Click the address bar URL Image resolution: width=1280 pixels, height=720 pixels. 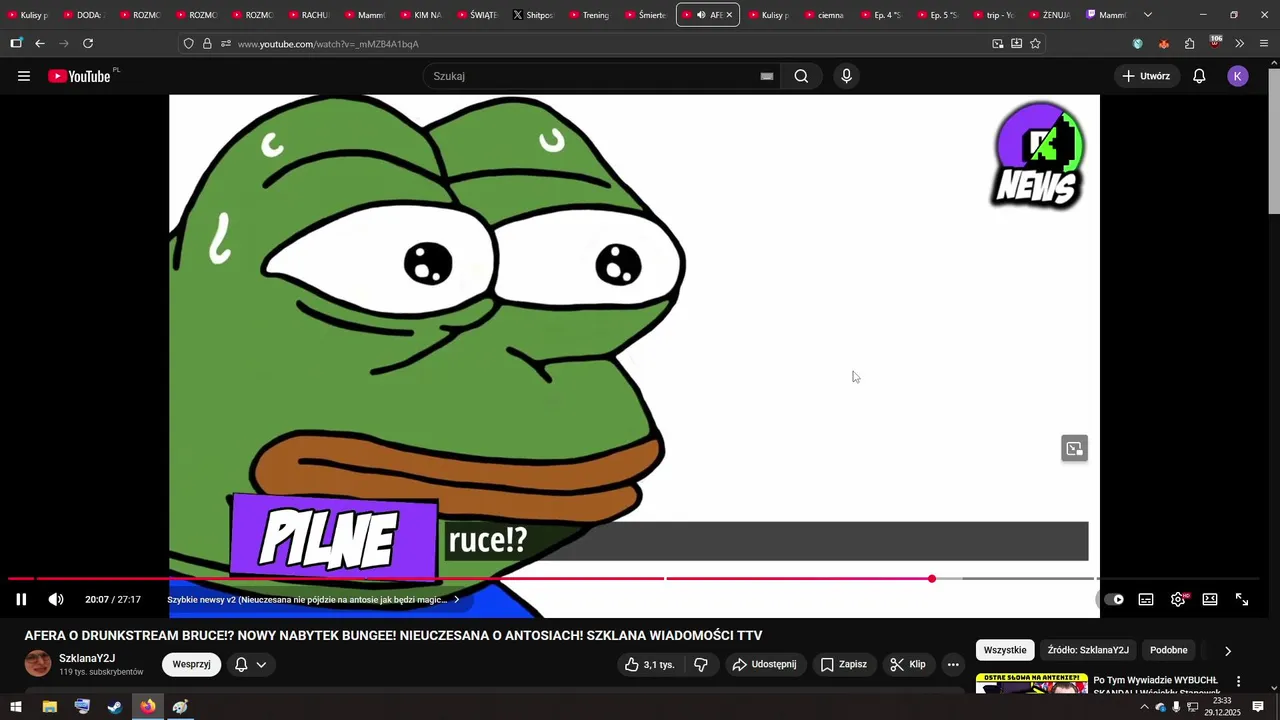tap(328, 44)
